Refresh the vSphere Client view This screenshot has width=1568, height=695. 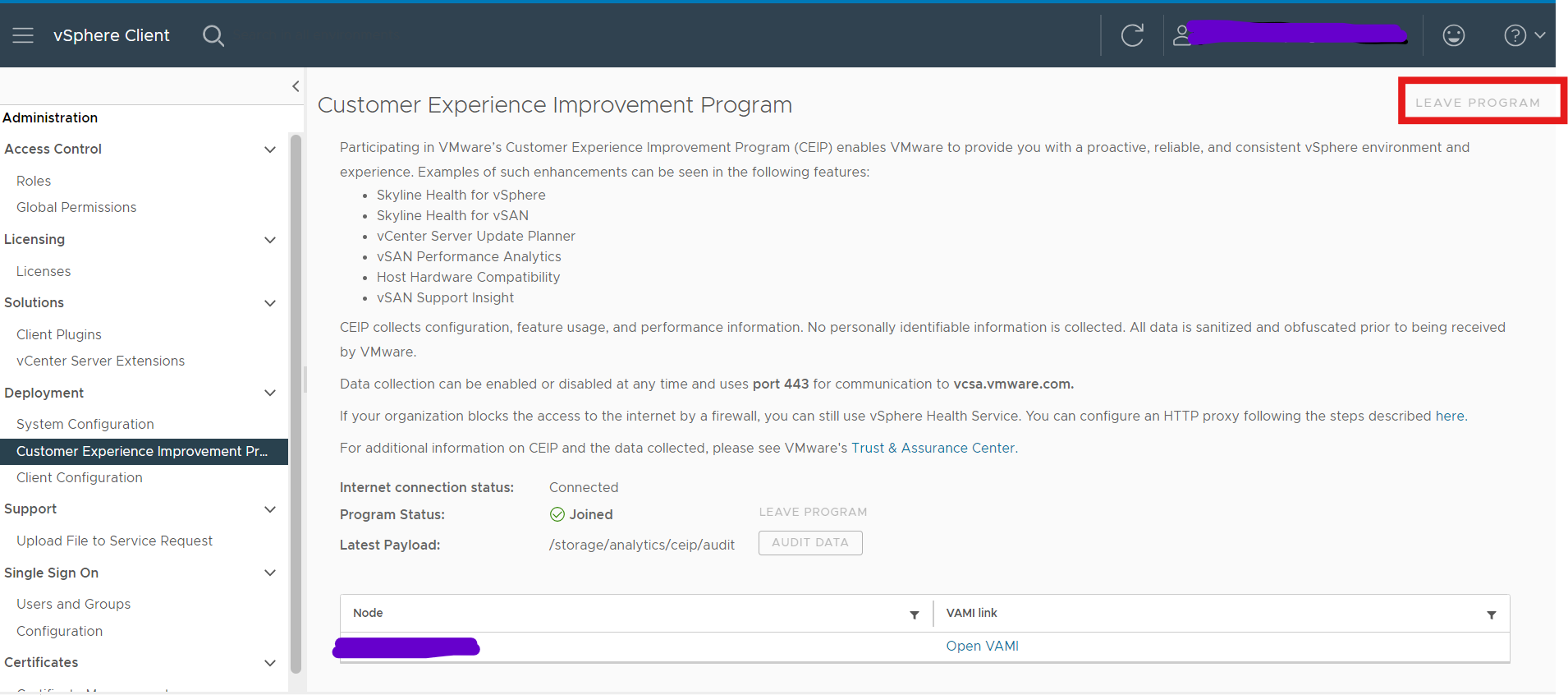(x=1132, y=35)
